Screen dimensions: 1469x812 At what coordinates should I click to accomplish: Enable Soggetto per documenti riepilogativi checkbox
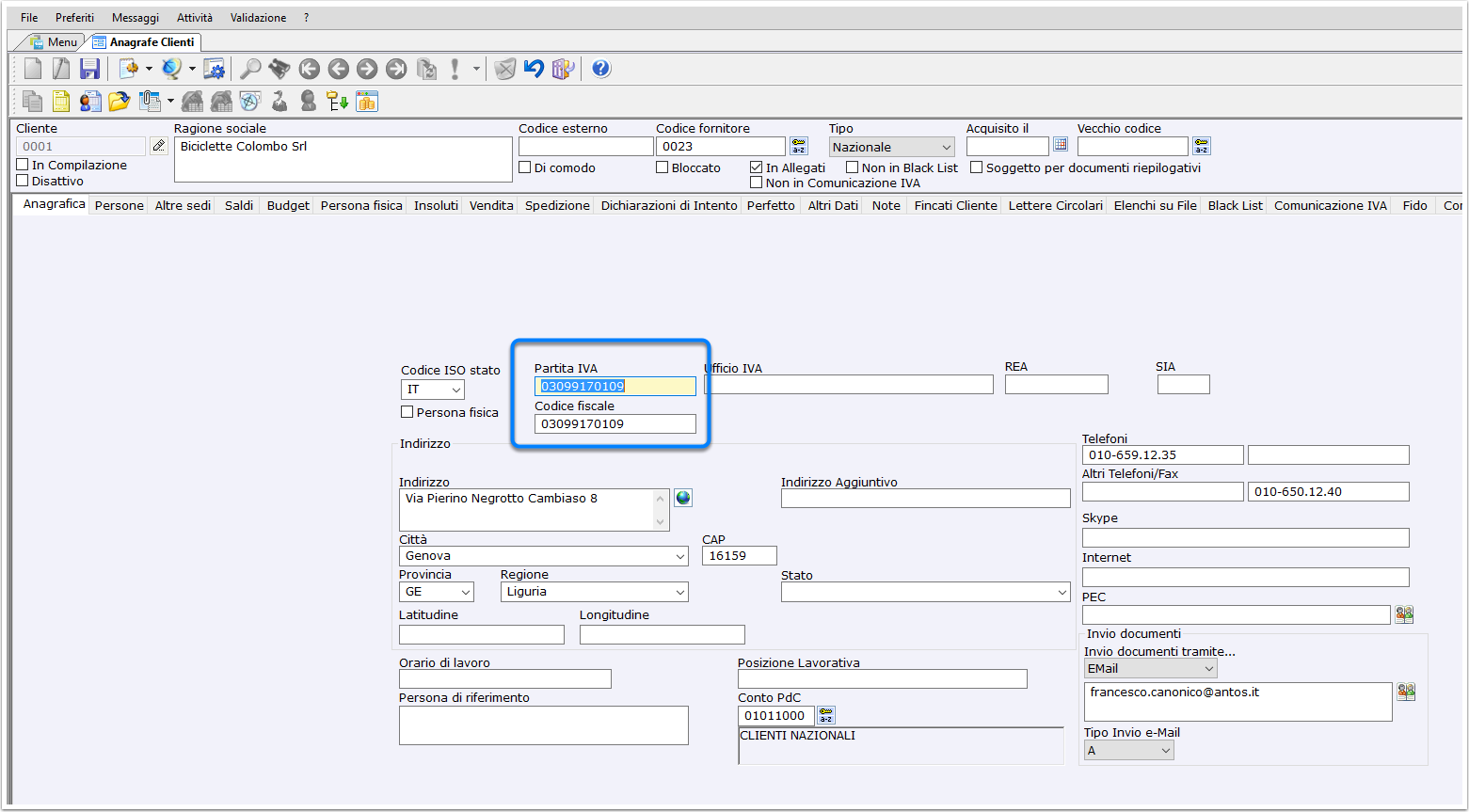(x=977, y=167)
